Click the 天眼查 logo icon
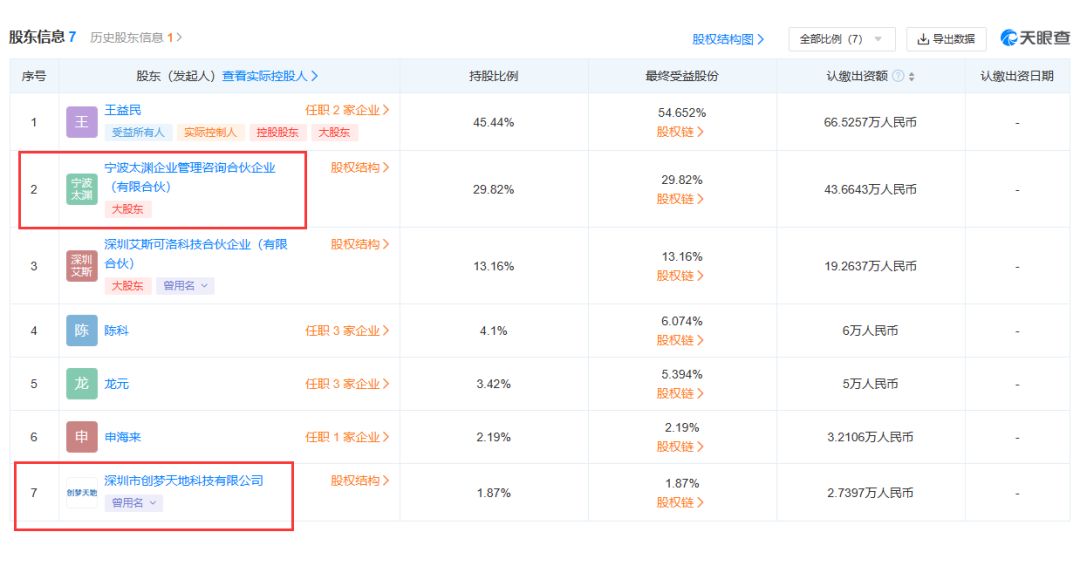Viewport: 1080px width, 566px height. pos(1010,38)
